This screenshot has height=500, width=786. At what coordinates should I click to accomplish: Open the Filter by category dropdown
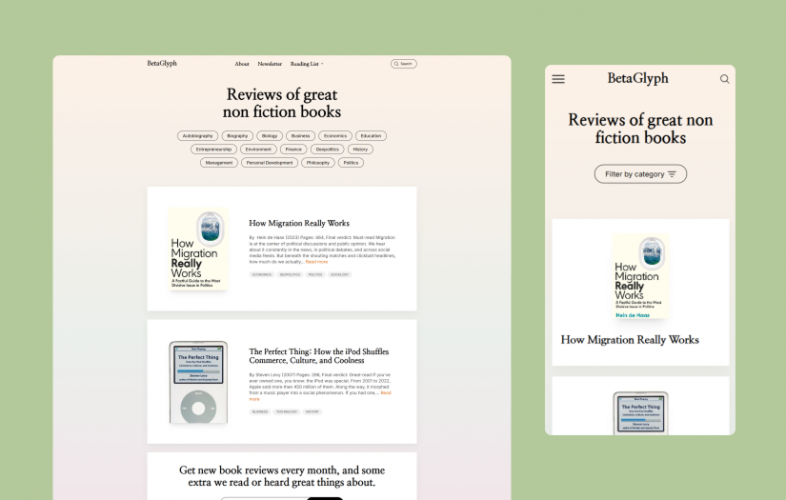pos(640,174)
